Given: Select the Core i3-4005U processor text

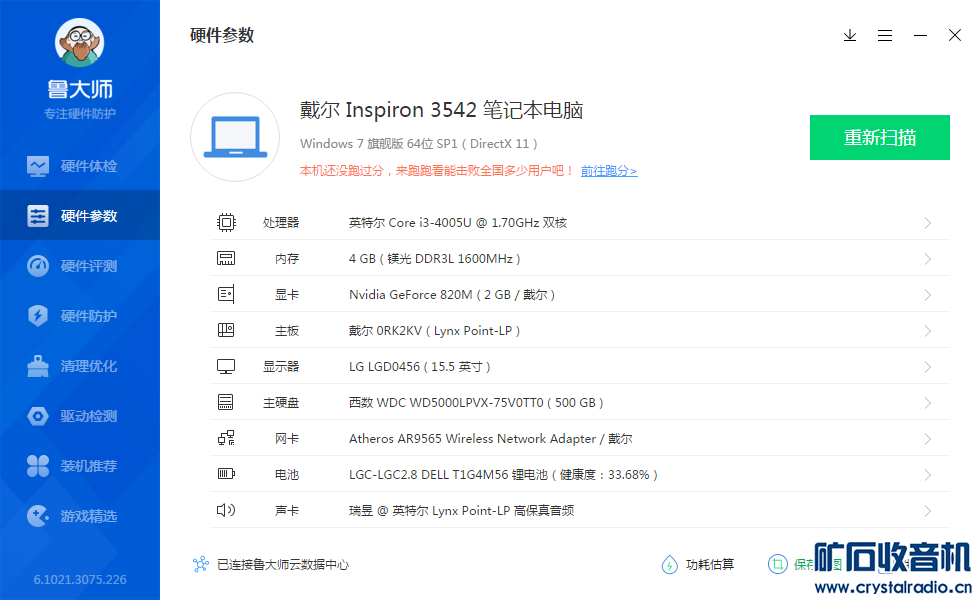Looking at the screenshot, I should pyautogui.click(x=458, y=222).
